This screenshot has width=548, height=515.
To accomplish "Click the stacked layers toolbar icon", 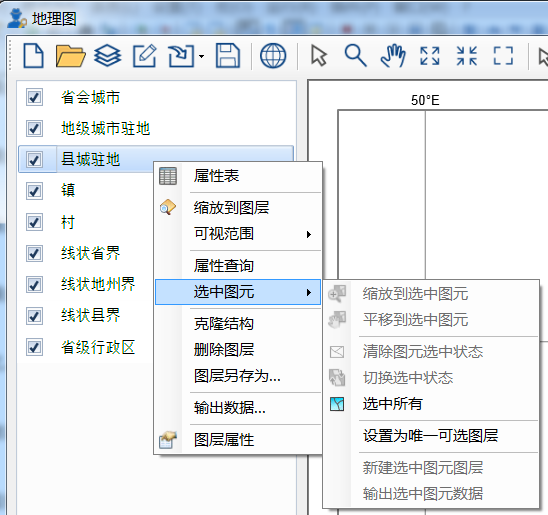I will click(107, 56).
